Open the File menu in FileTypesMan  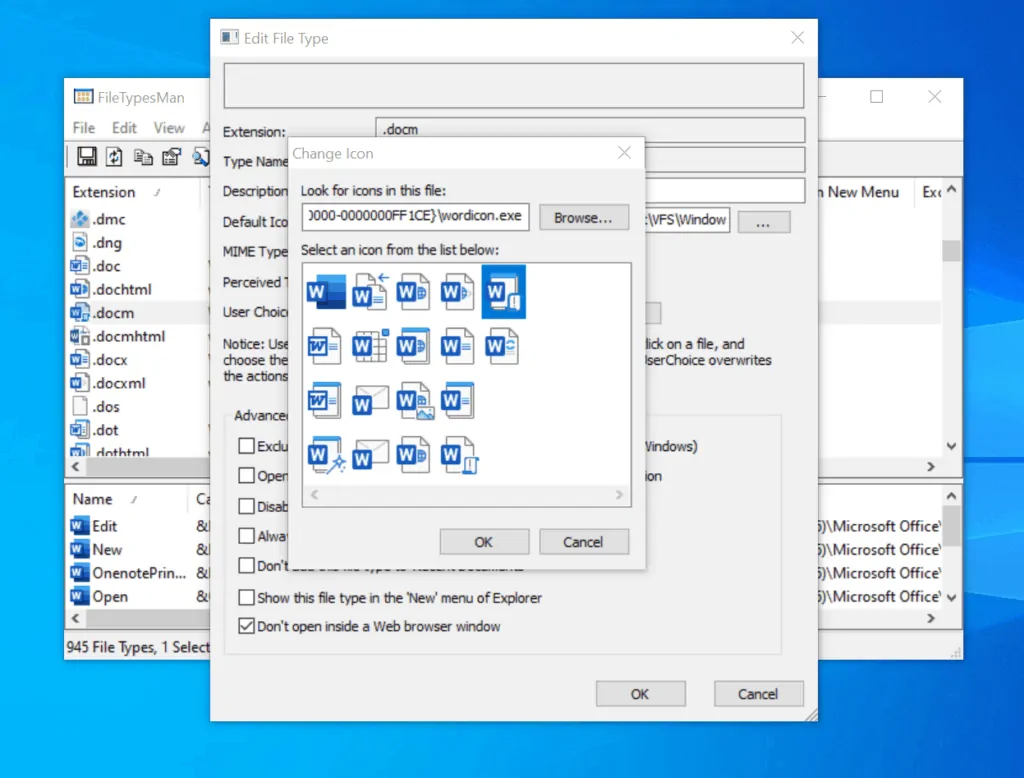84,127
